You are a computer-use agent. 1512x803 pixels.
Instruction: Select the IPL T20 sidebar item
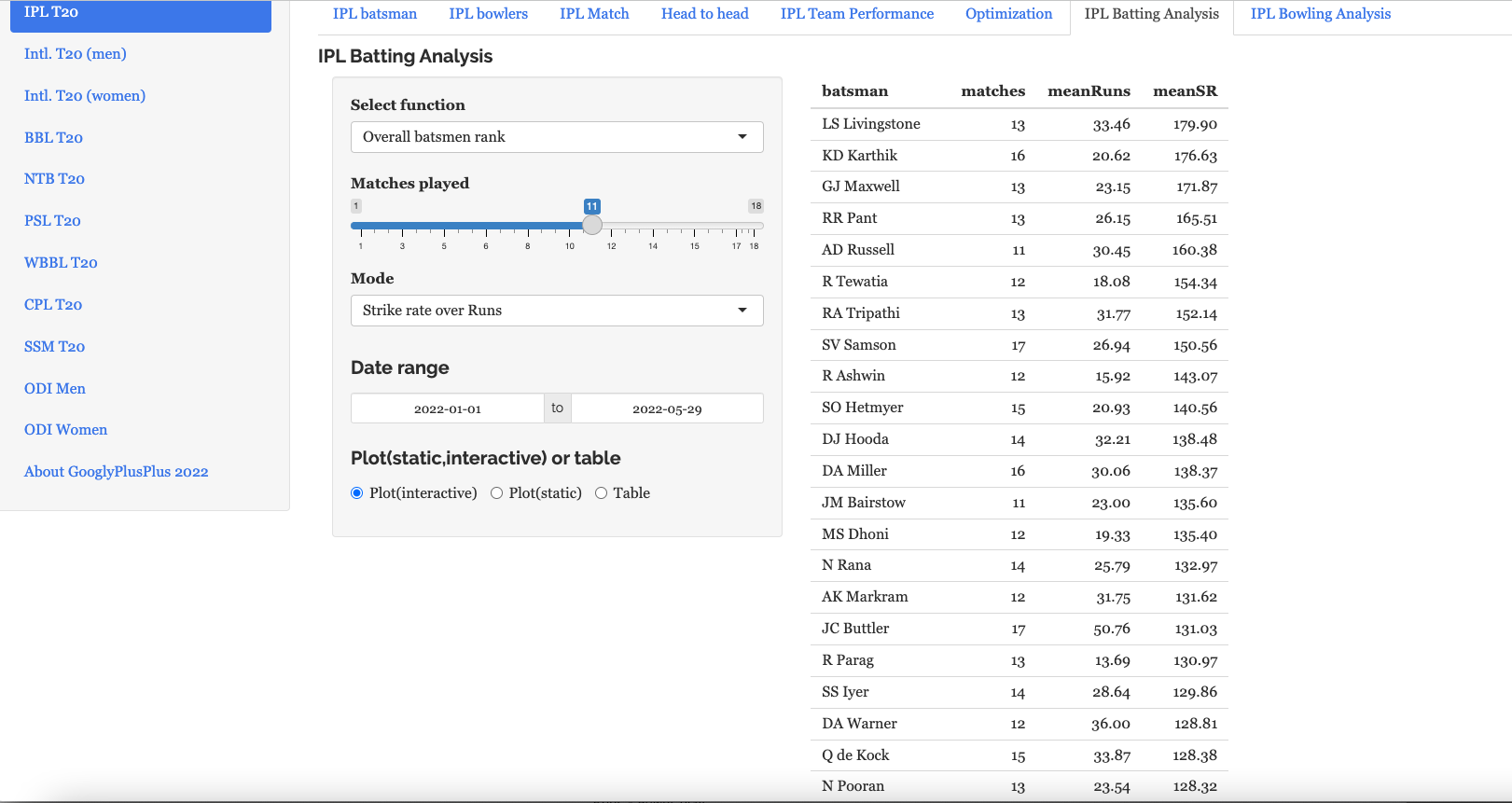[140, 13]
